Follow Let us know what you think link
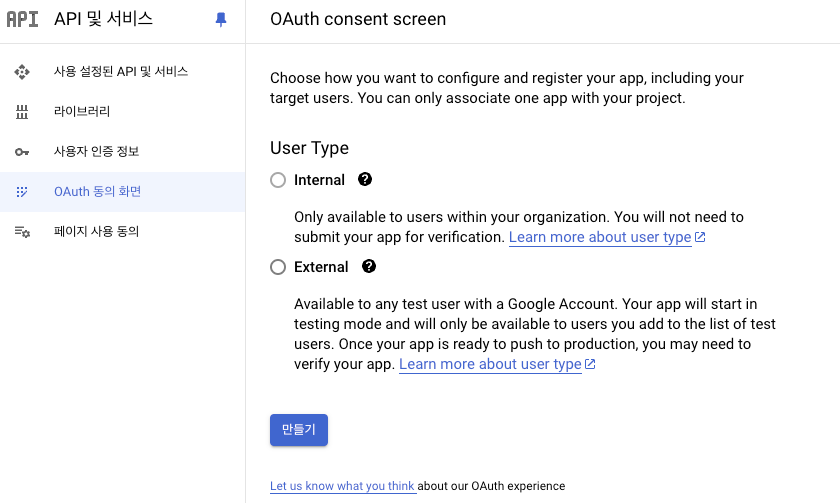The height and width of the screenshot is (503, 840). (342, 486)
